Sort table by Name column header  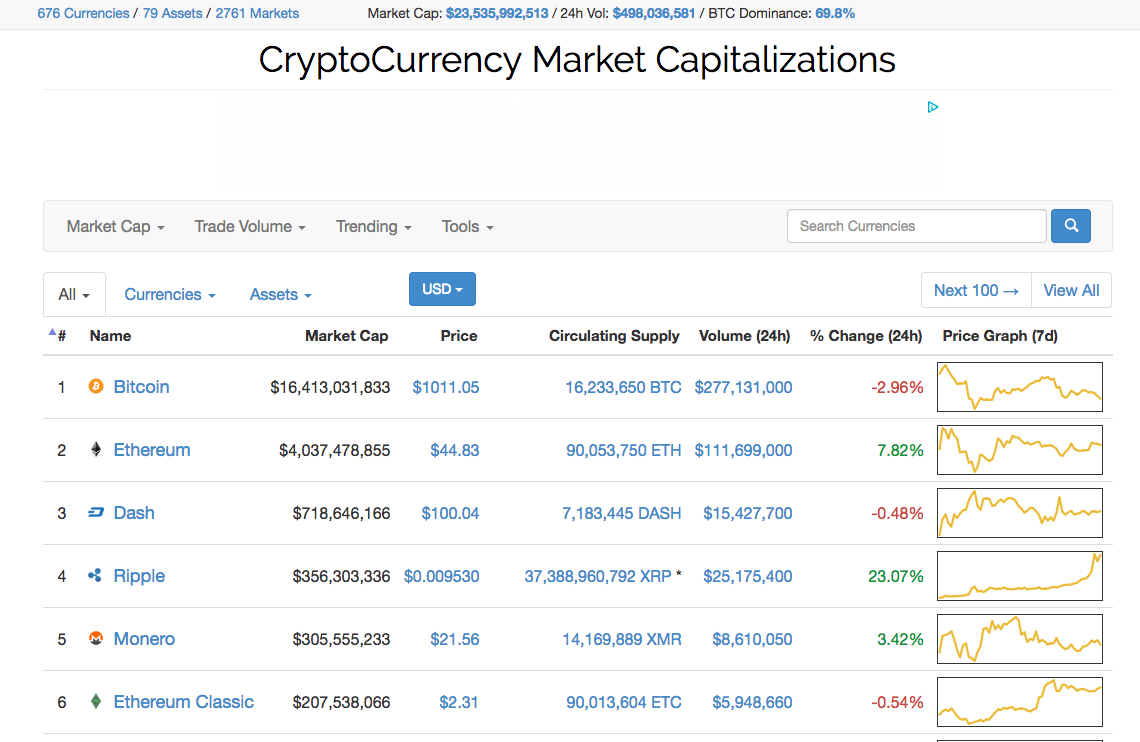(111, 336)
